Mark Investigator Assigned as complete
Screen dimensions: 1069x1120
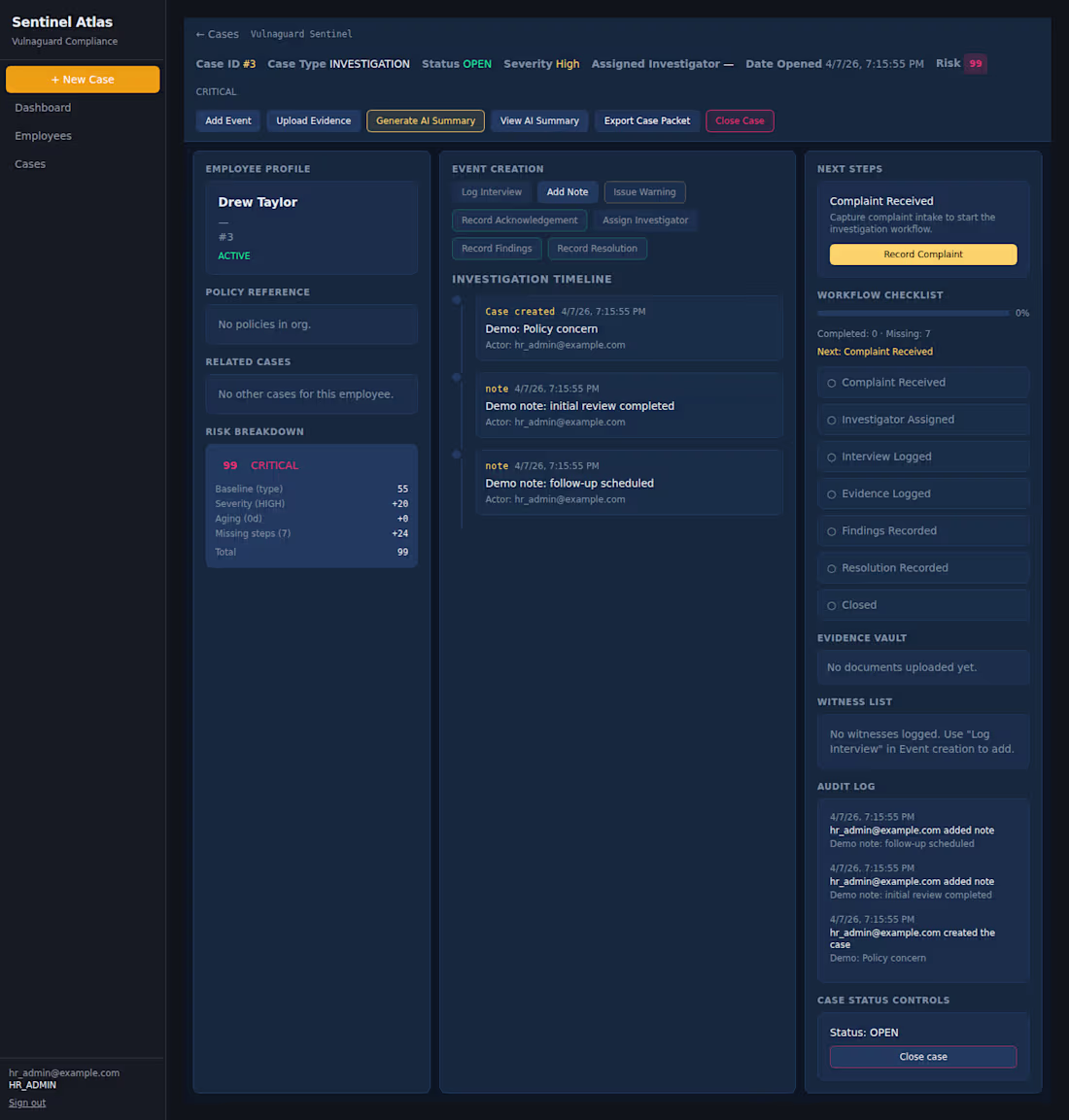click(x=922, y=419)
